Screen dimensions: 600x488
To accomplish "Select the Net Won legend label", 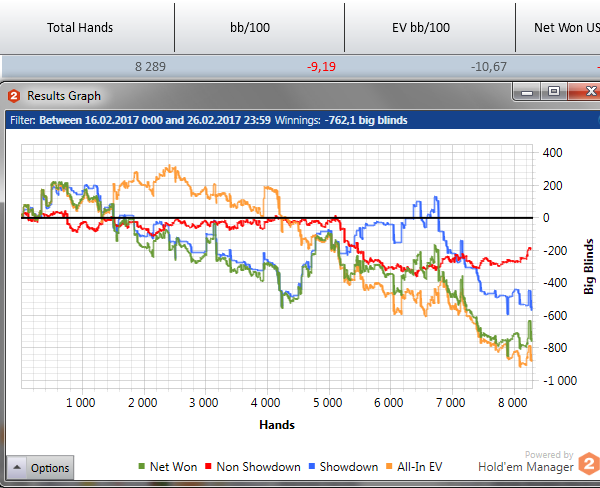I will point(173,467).
